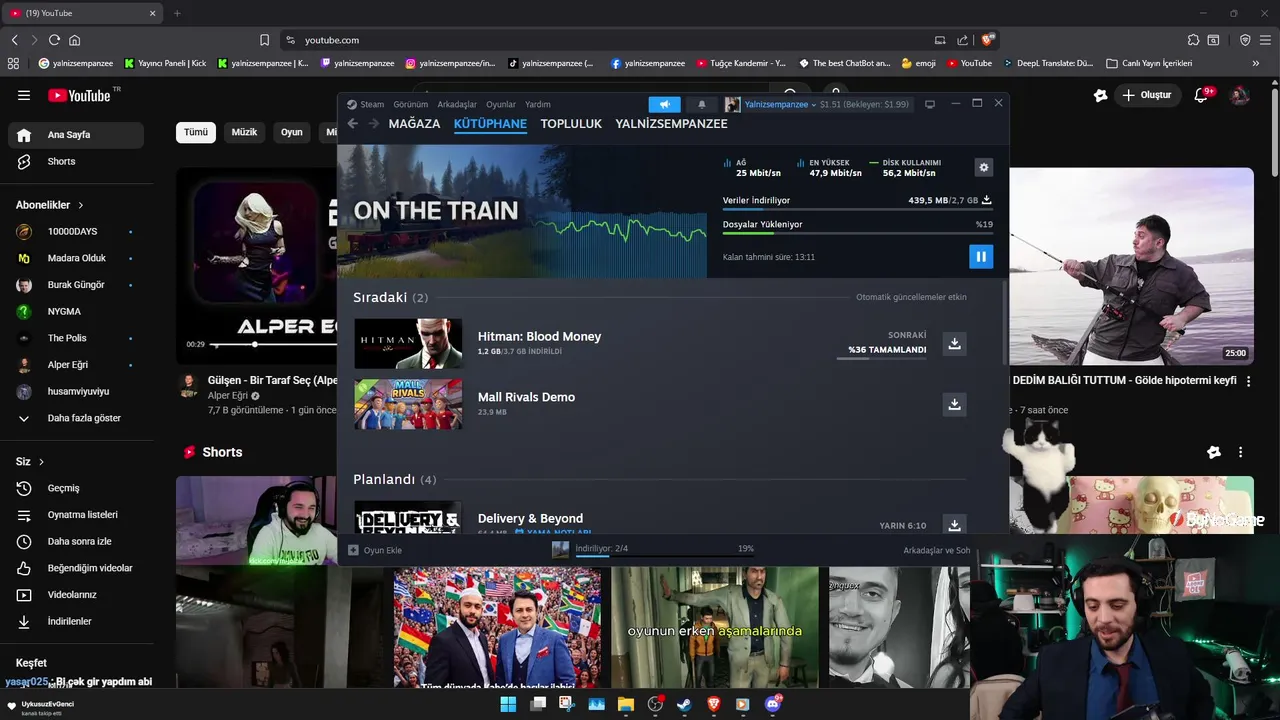The height and width of the screenshot is (720, 1280).
Task: Open Windows Start menu
Action: (508, 704)
